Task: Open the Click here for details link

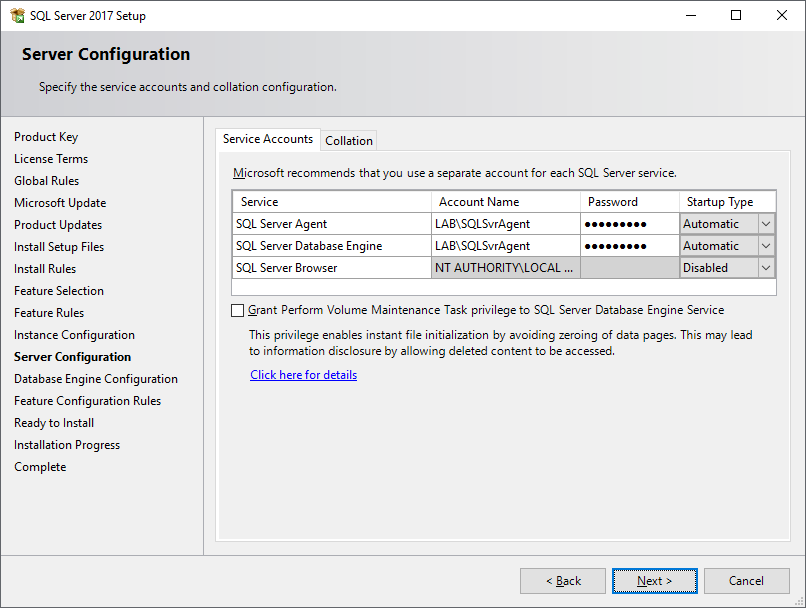Action: point(303,375)
